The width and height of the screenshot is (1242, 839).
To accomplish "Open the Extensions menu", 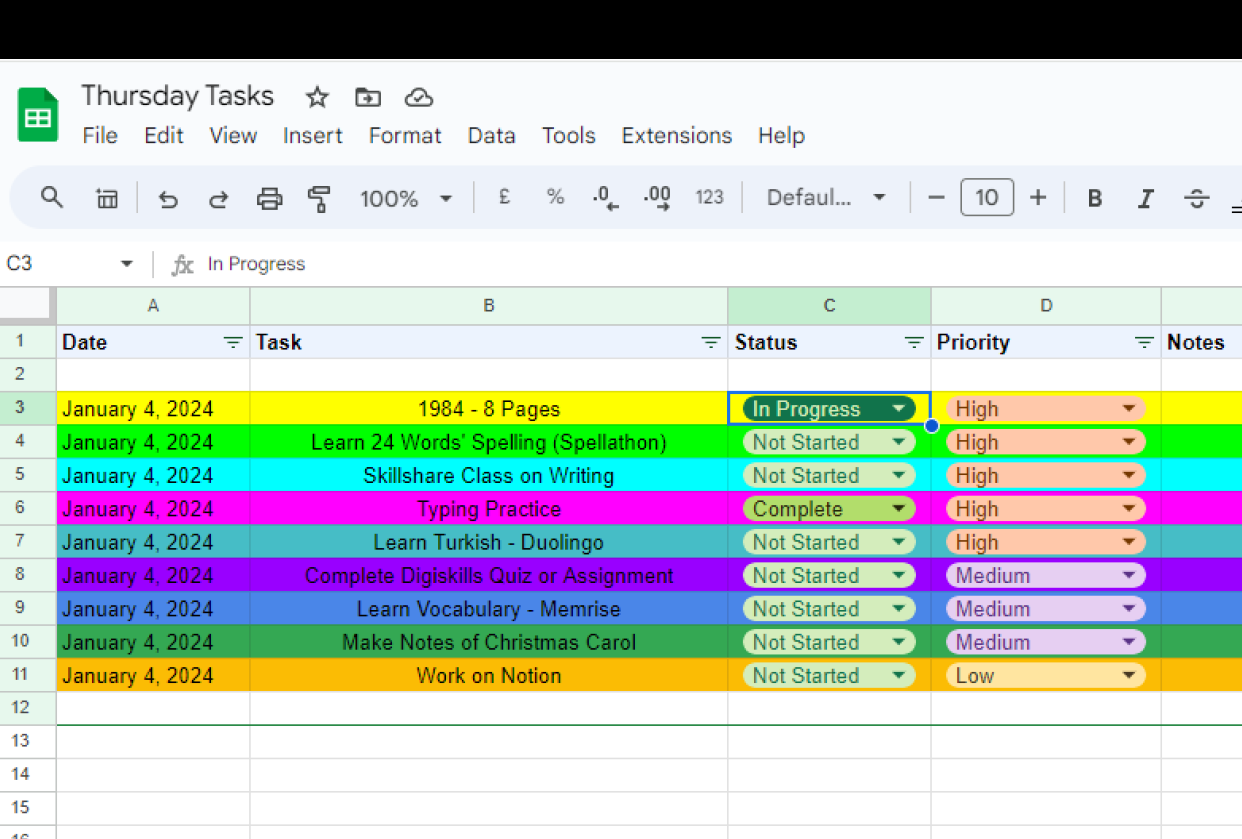I will coord(677,135).
